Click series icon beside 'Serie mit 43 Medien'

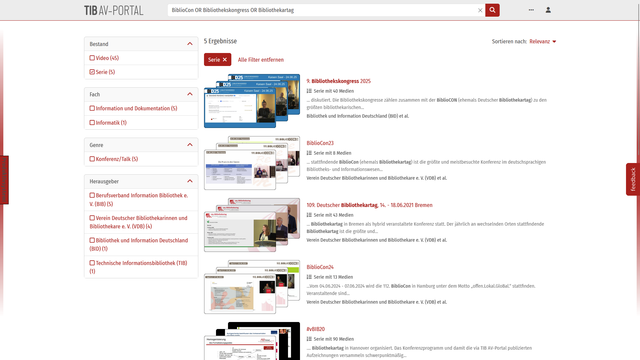click(x=309, y=215)
